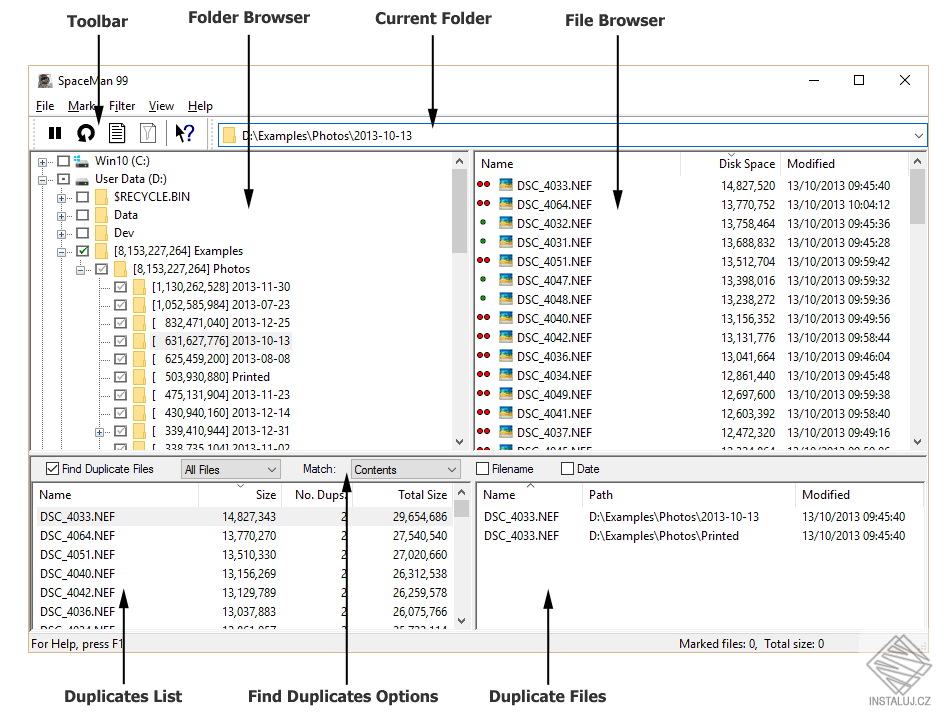Click the DSC_4037.NEF image file icon
This screenshot has height=728, width=950.
tap(506, 432)
